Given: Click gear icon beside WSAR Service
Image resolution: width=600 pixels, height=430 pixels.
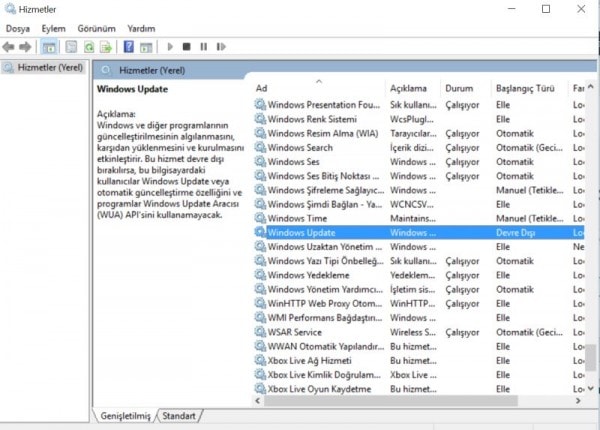Looking at the screenshot, I should (x=260, y=332).
